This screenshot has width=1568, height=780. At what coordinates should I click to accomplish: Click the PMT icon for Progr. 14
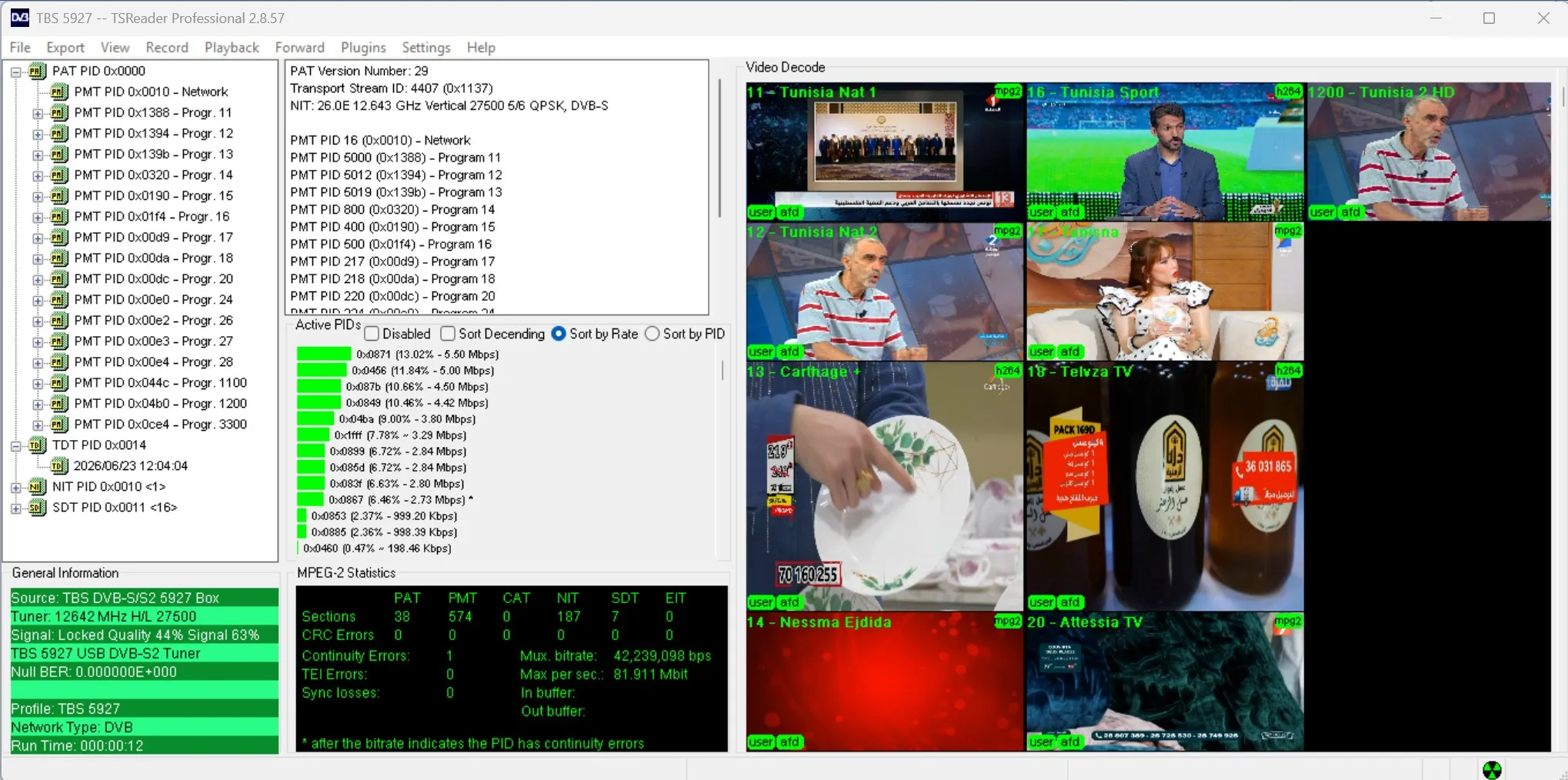coord(59,175)
